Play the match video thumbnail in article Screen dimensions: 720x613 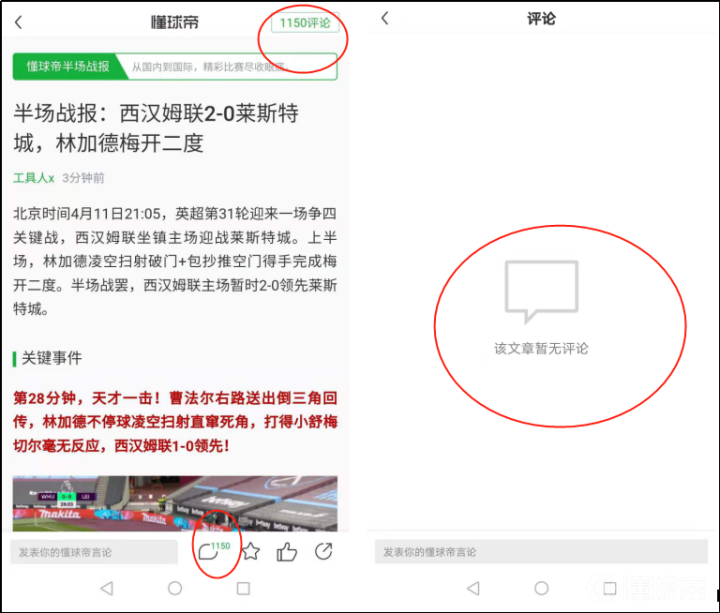(x=175, y=503)
